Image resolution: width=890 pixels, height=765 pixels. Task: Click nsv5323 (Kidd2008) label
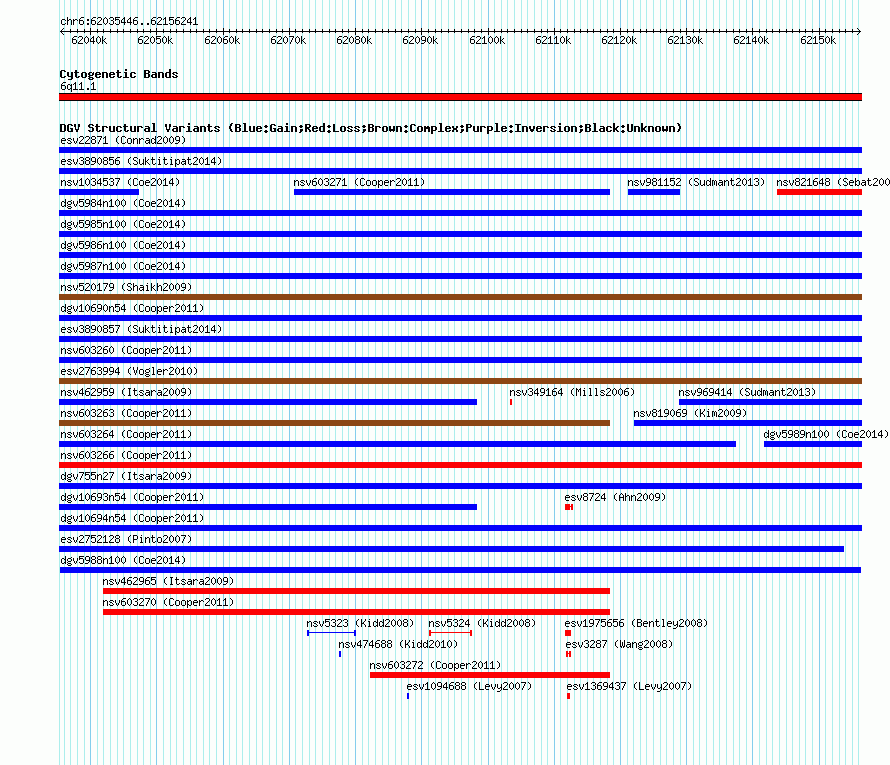[x=360, y=623]
